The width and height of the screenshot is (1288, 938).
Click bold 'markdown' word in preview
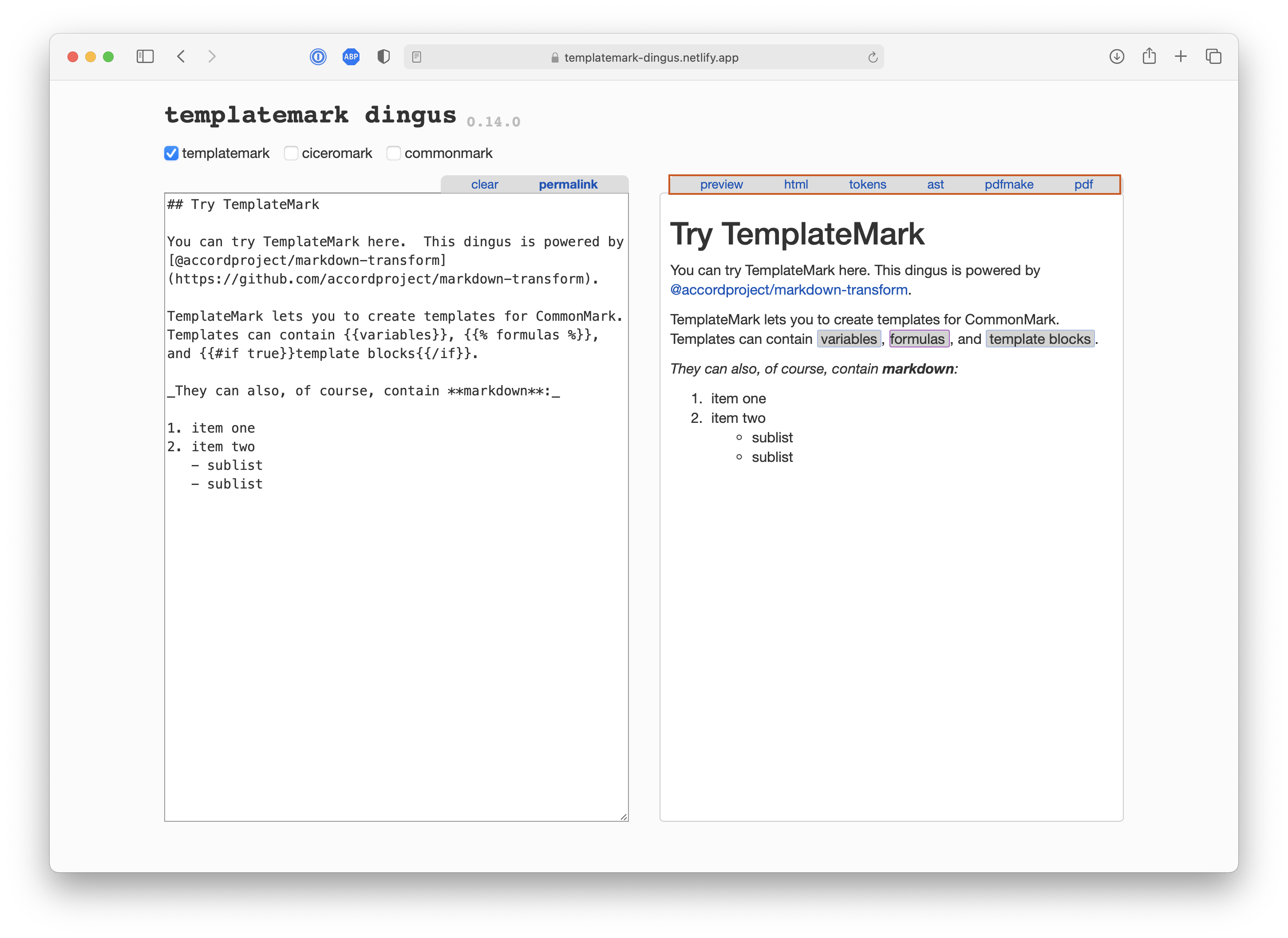[918, 369]
